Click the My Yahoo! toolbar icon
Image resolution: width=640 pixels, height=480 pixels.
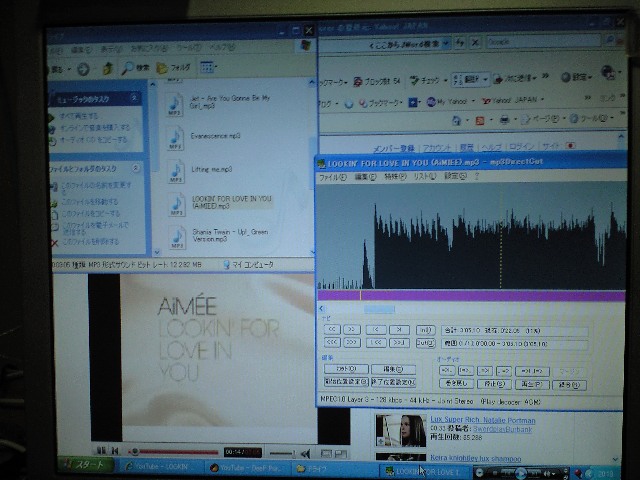431,101
